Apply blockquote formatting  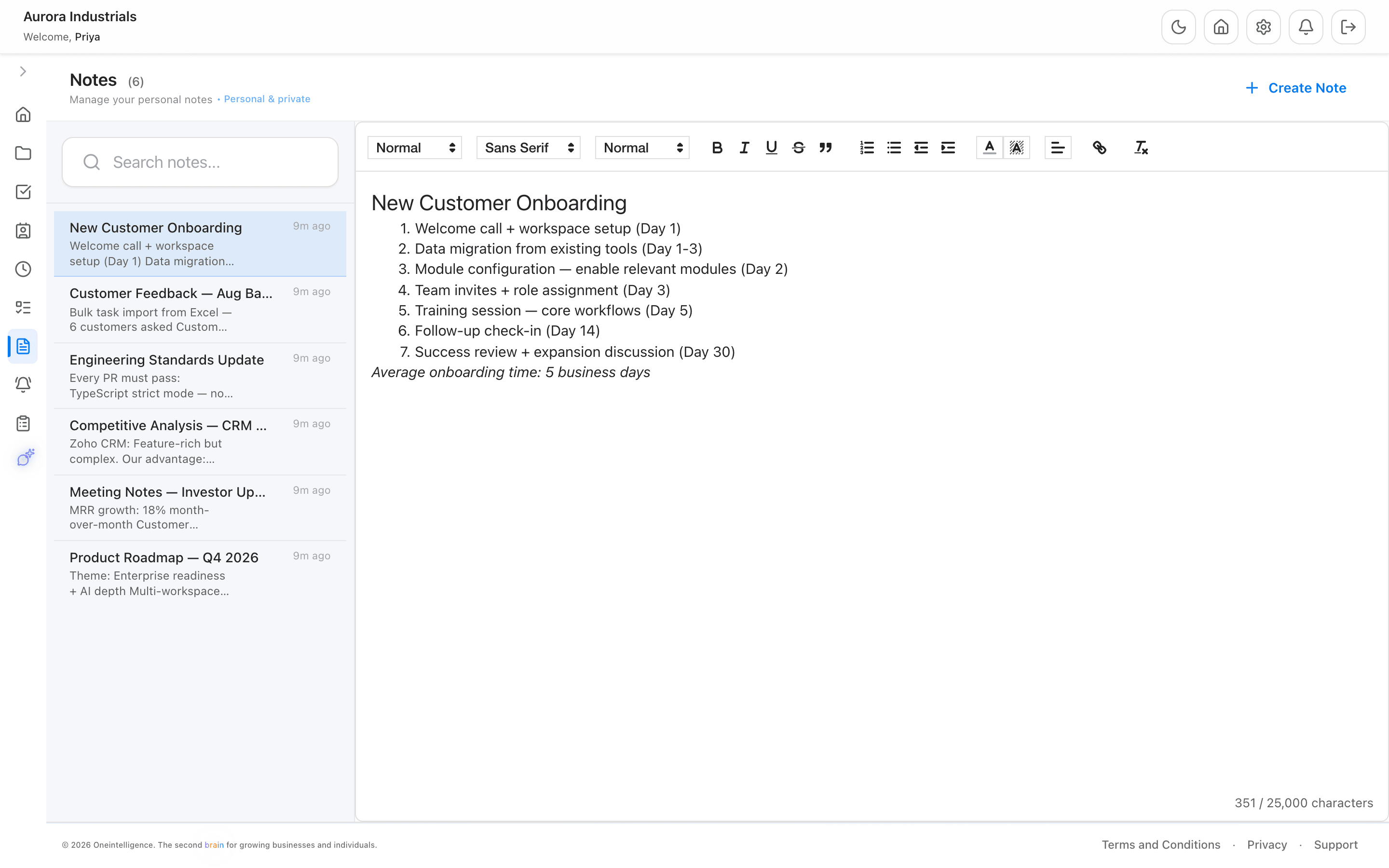(825, 148)
